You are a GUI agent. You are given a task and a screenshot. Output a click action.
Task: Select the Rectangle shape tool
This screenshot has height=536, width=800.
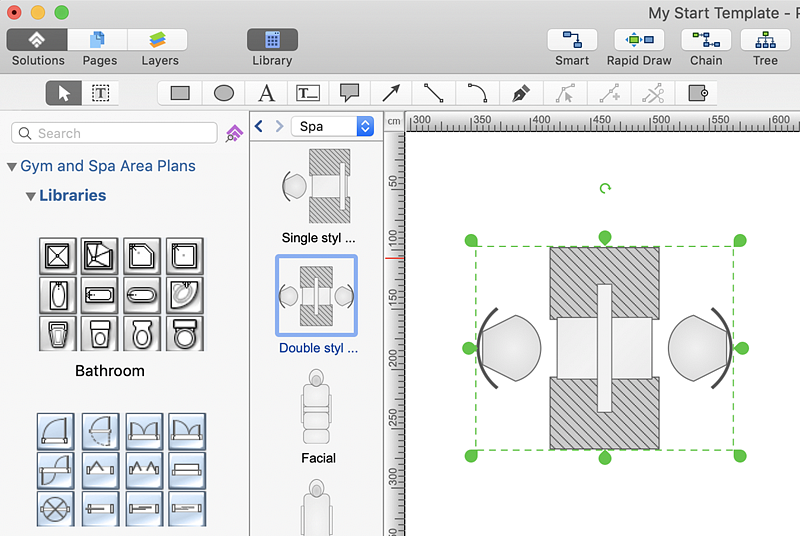coord(180,93)
